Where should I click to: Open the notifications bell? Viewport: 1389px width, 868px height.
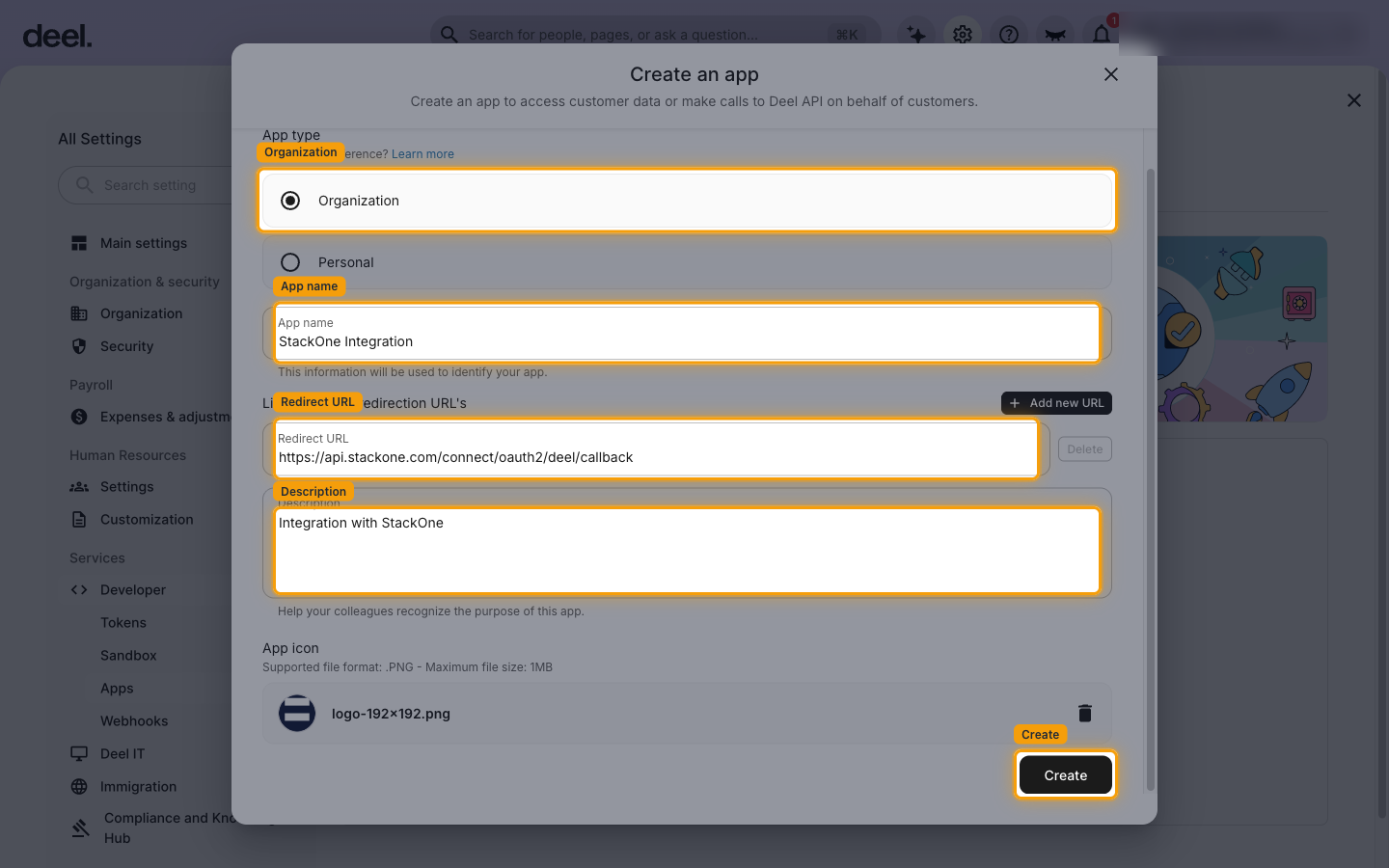[1102, 35]
